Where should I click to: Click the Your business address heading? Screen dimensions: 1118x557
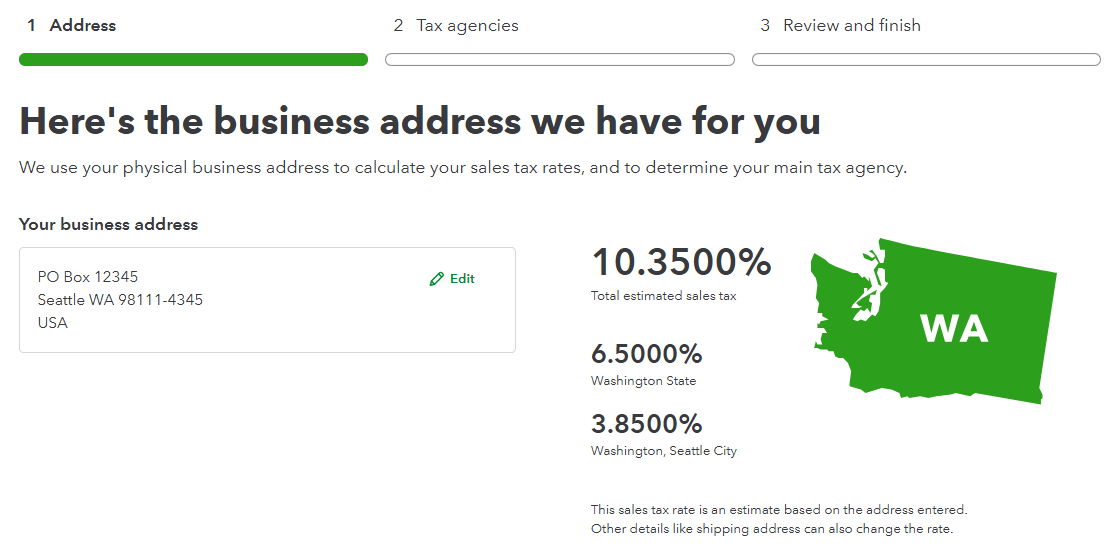(108, 225)
